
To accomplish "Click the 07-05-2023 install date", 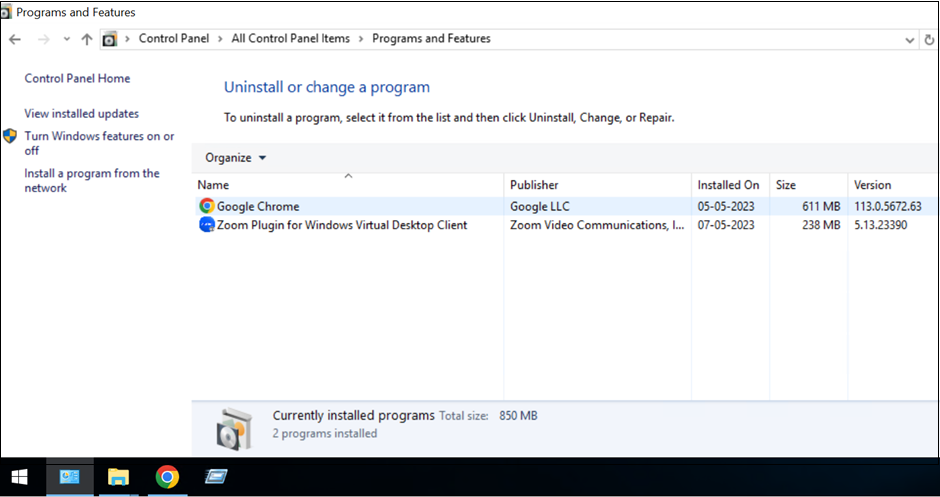I will (x=726, y=225).
